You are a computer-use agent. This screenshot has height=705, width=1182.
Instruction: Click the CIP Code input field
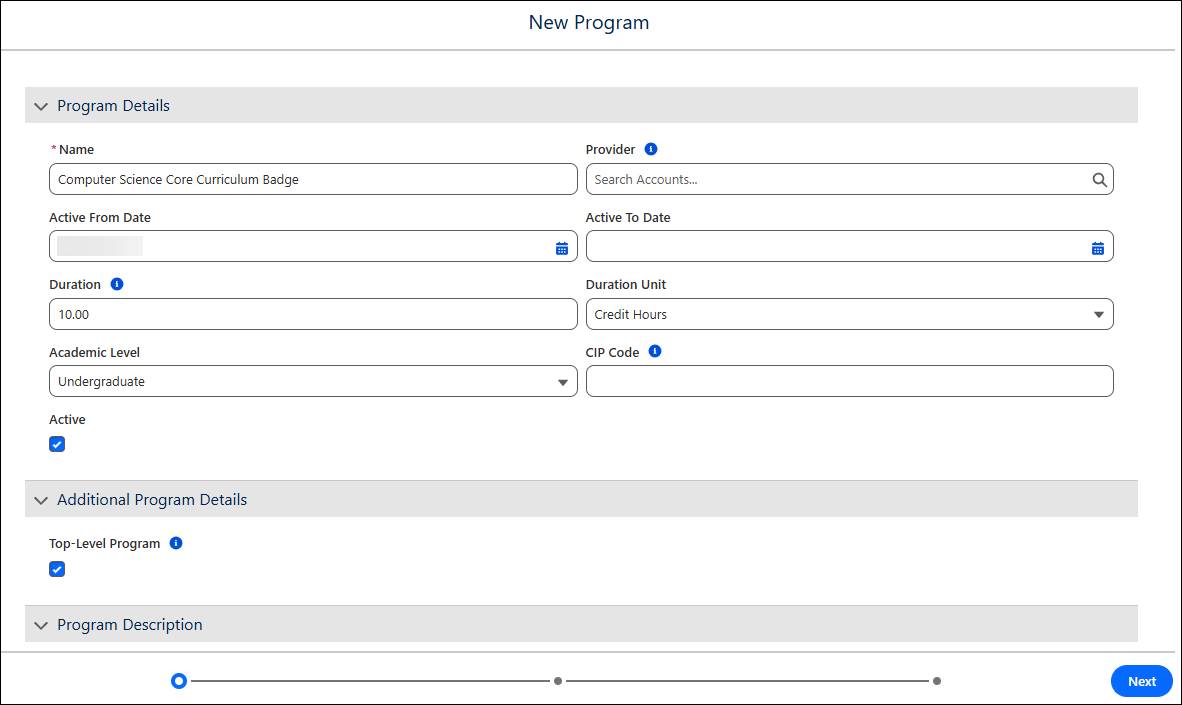click(x=850, y=381)
